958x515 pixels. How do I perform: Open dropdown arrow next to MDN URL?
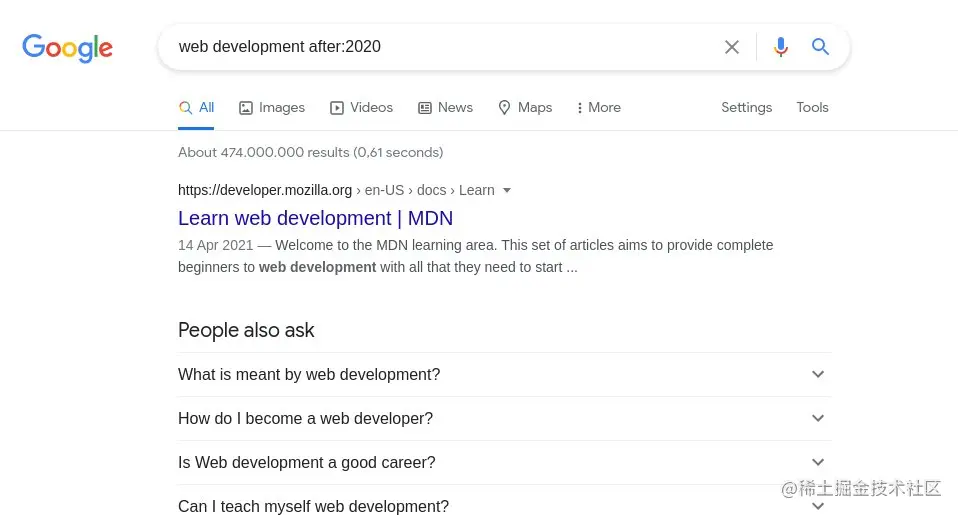point(506,191)
